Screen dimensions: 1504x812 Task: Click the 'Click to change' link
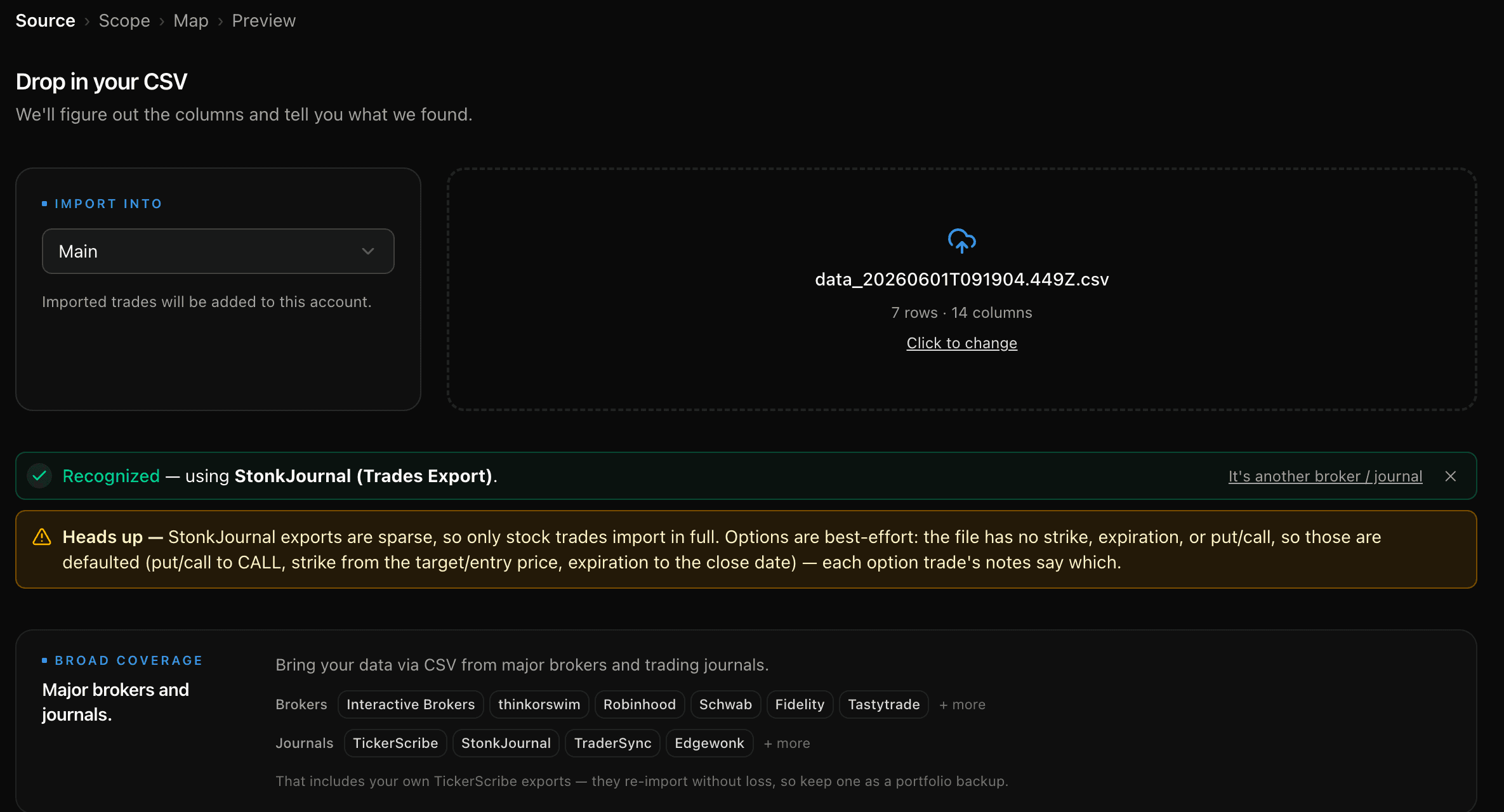(x=961, y=343)
